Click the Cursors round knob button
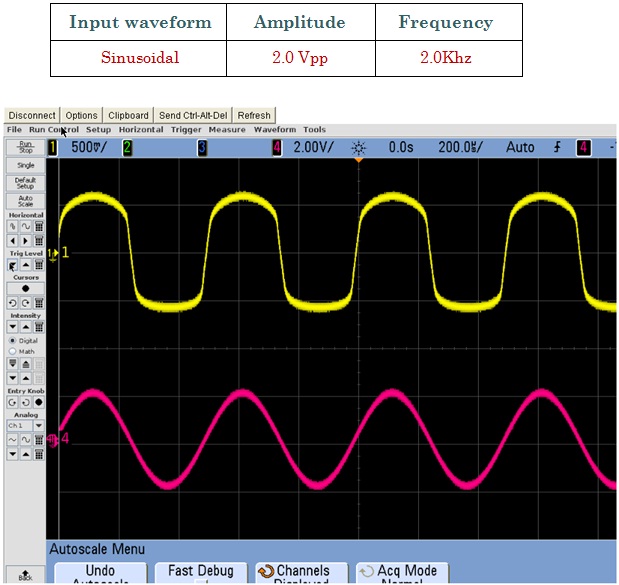Viewport: 619px width, 585px height. tap(26, 289)
